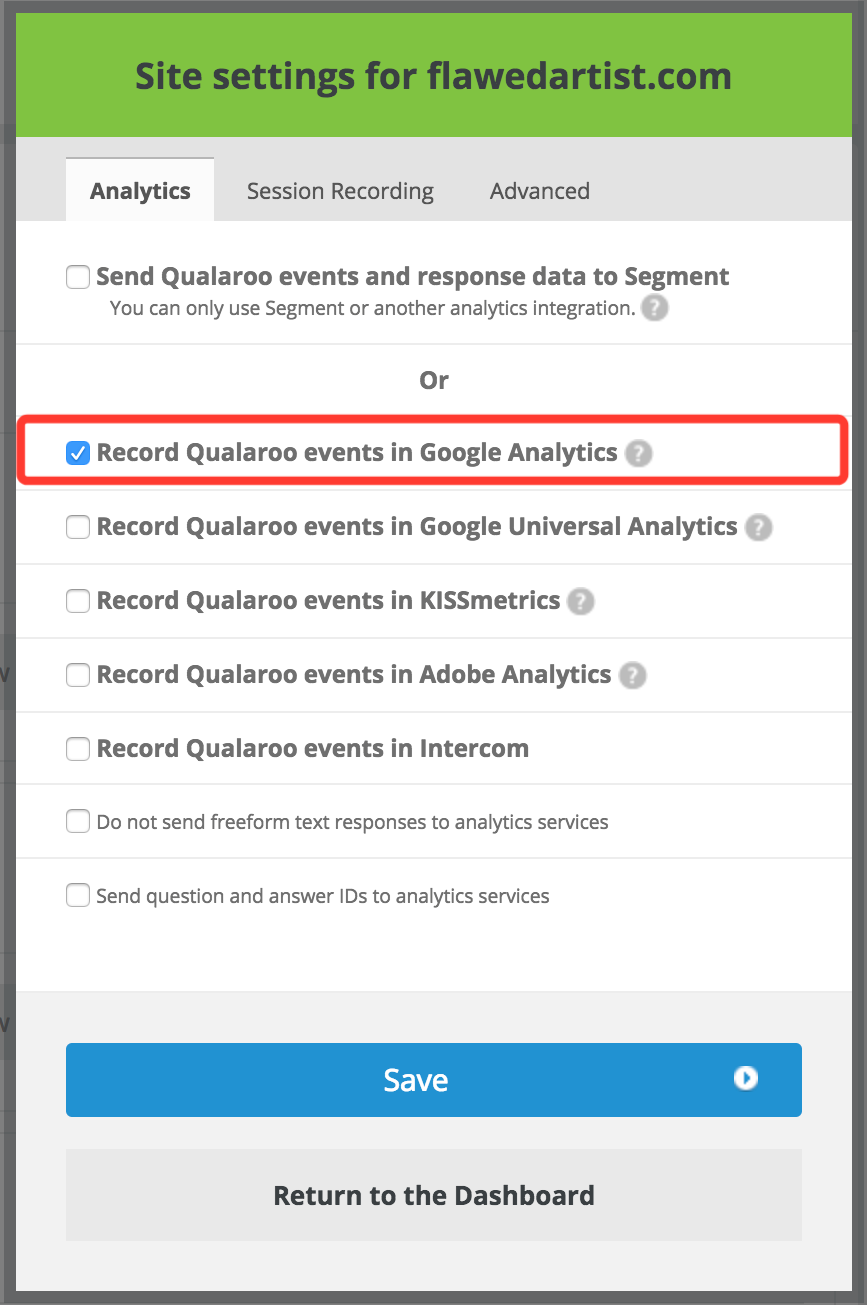The image size is (867, 1305).
Task: Enable sending question and answer IDs
Action: pos(77,895)
